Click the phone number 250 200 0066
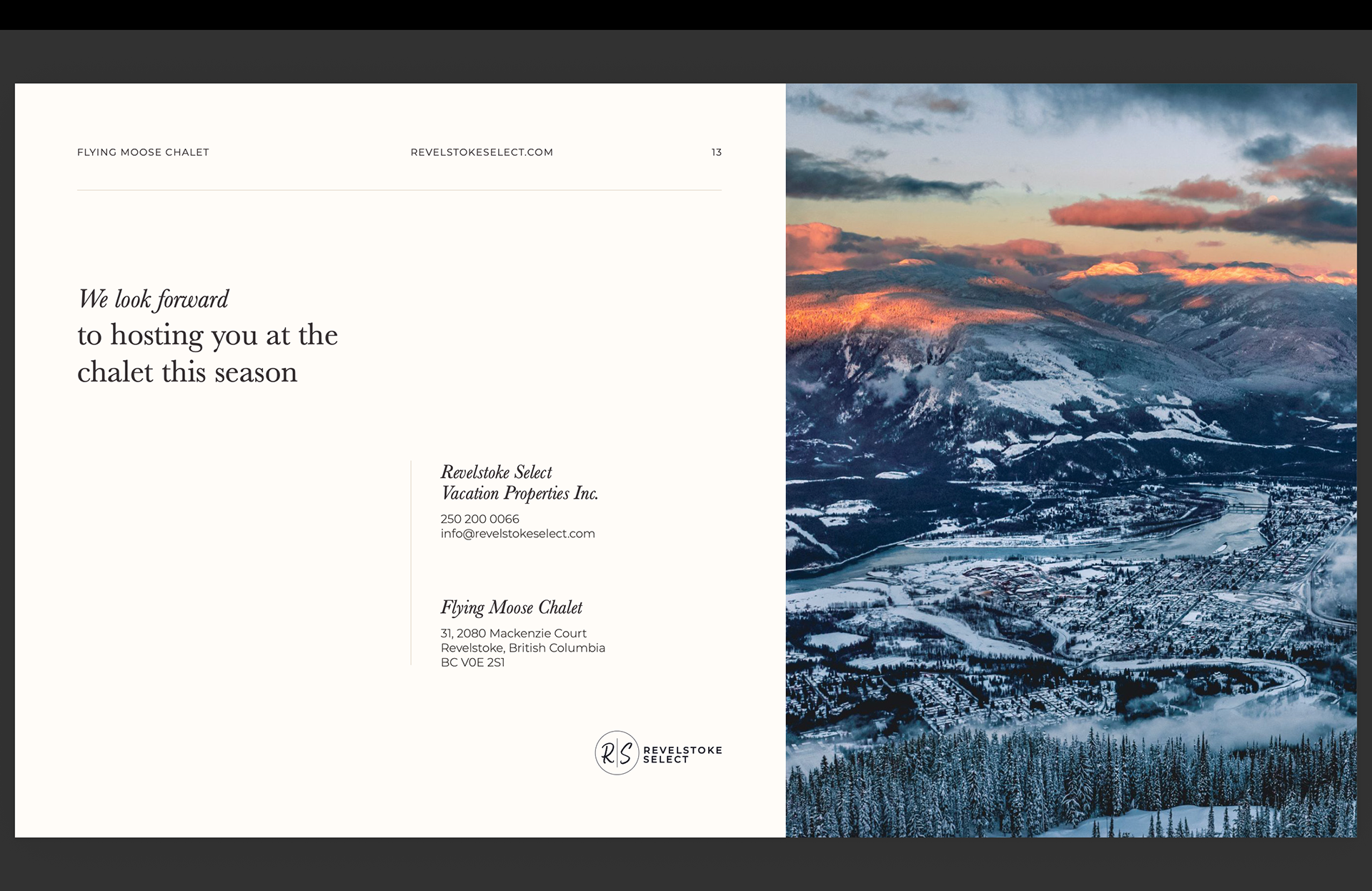Viewport: 1372px width, 891px height. (479, 519)
